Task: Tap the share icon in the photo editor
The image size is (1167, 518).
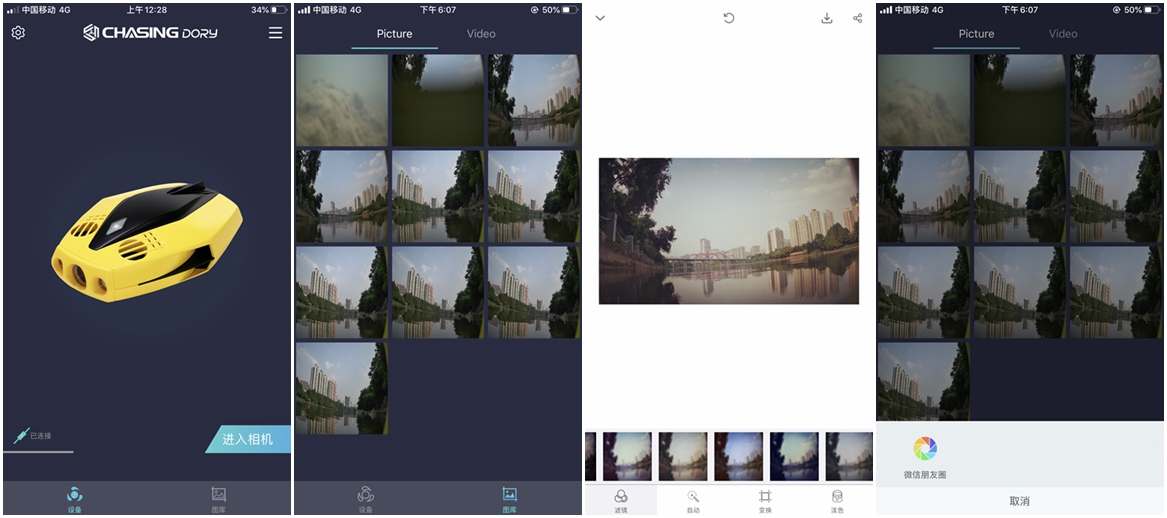Action: [x=858, y=18]
